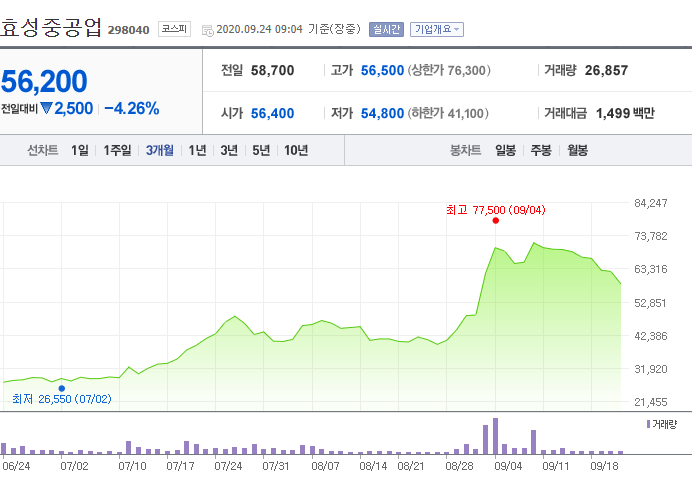This screenshot has height=485, width=692.
Task: Select the 3년 line chart tab
Action: 229,150
